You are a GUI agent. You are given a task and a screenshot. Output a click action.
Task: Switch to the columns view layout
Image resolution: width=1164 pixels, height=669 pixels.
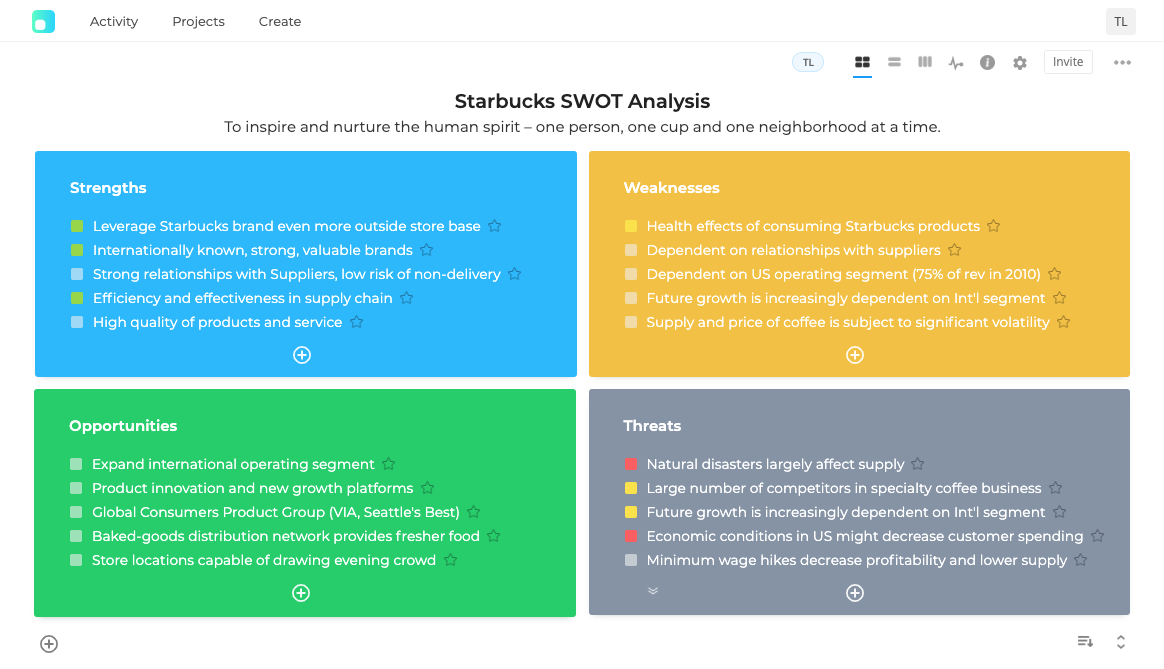coord(924,61)
